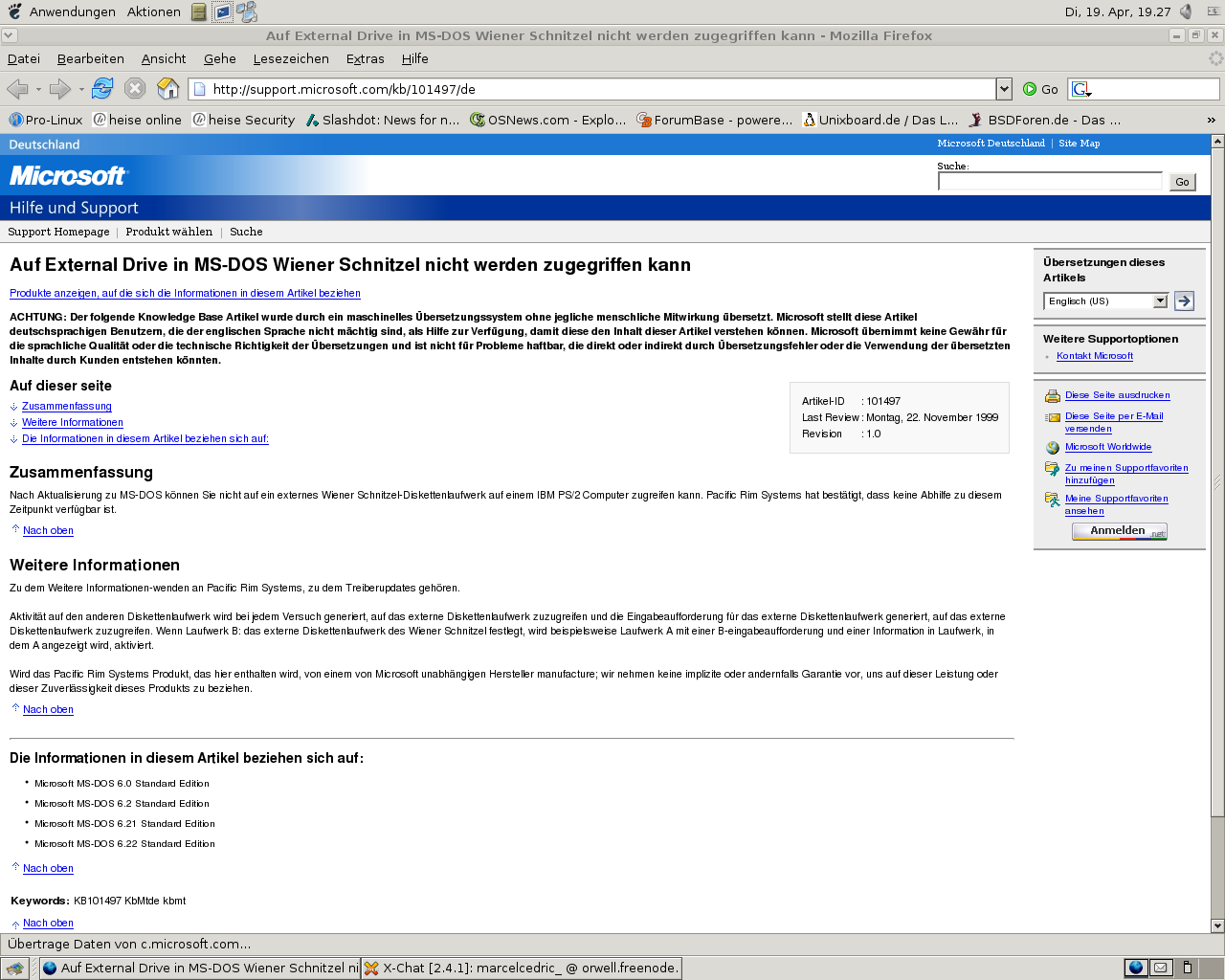Click the volume speaker icon in the top panel
The image size is (1225, 980).
point(1187,11)
